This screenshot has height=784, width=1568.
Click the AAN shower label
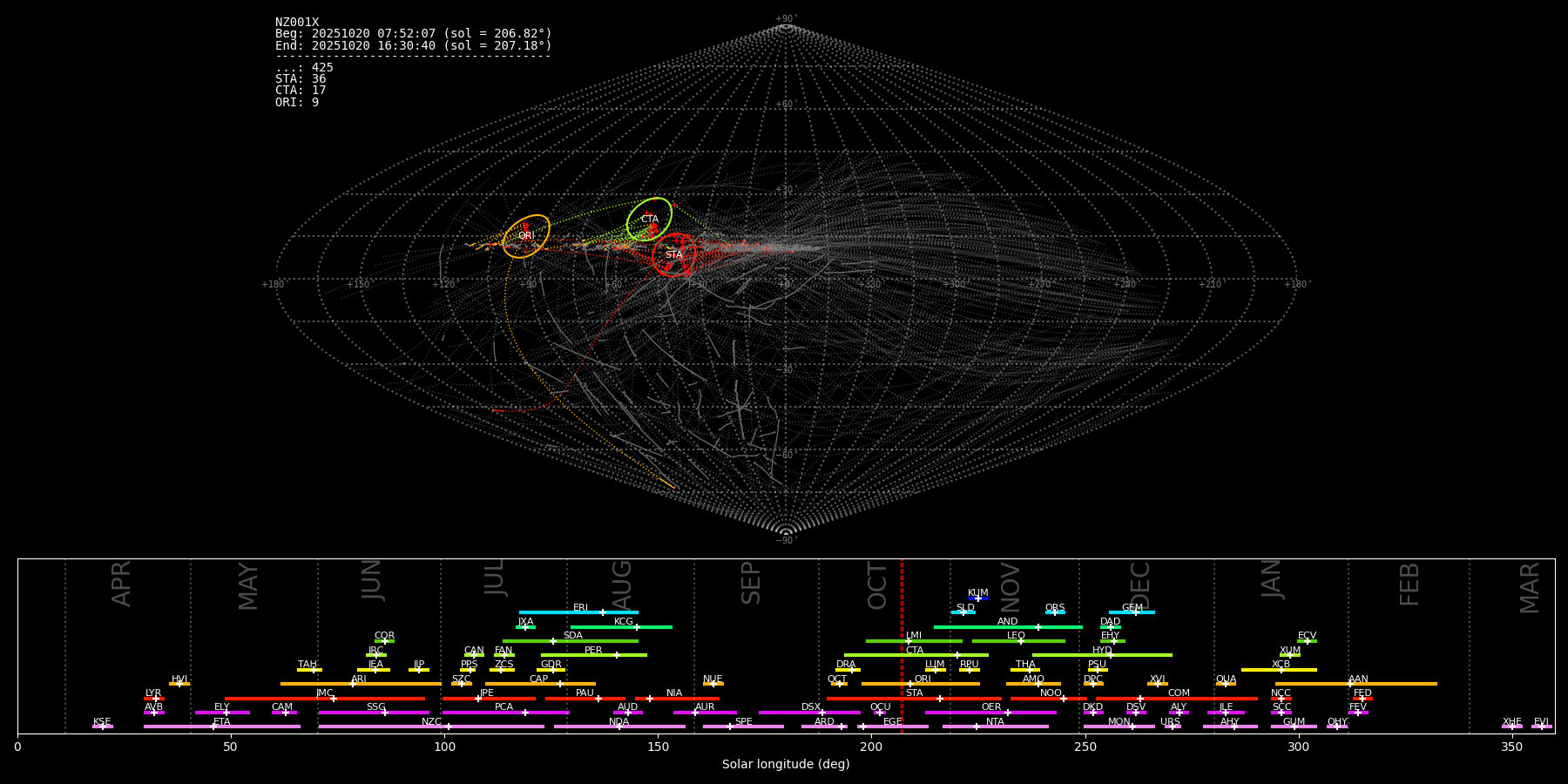(1359, 679)
